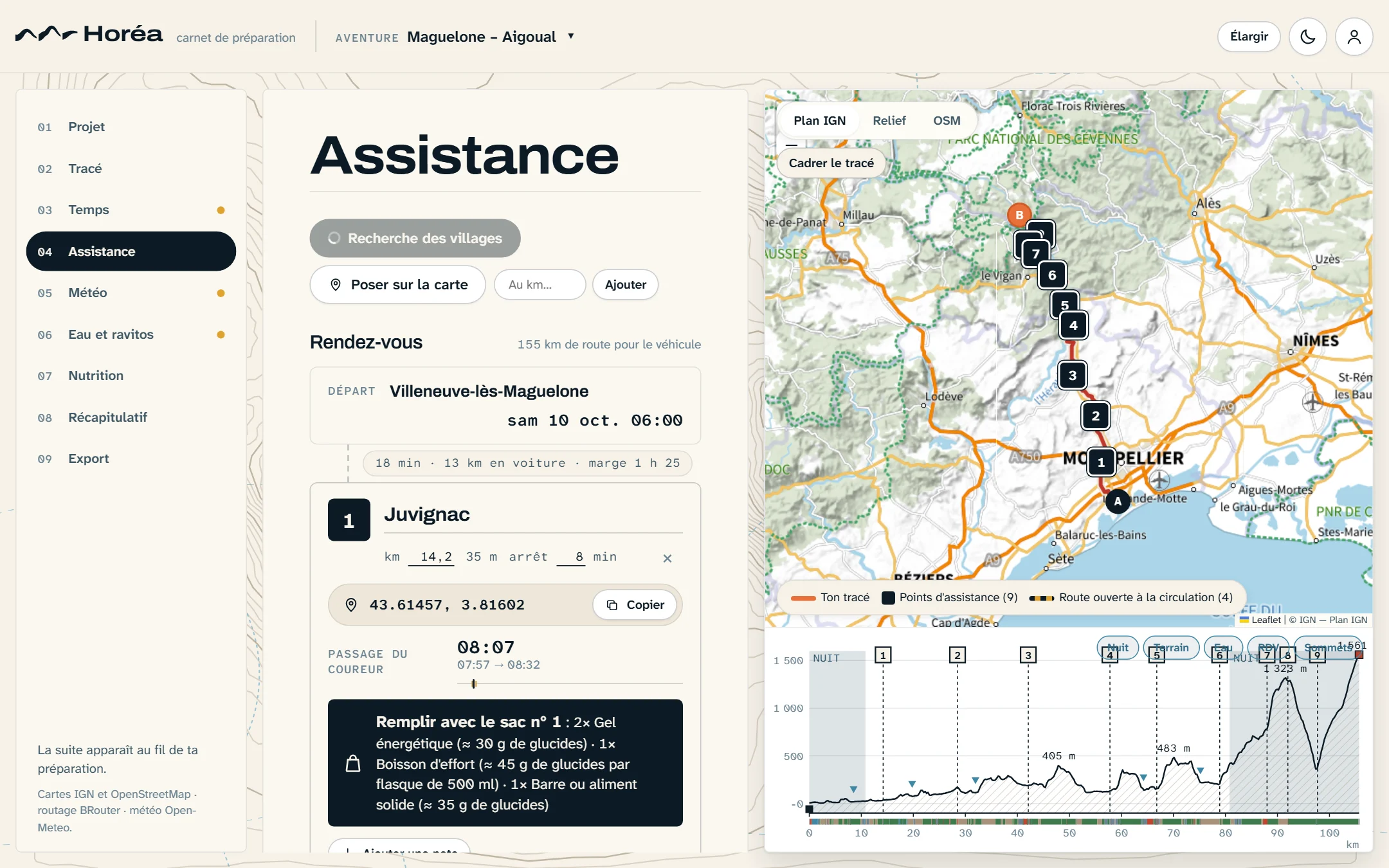Click assistance point 6 on the map
Screen dimensions: 1389x868
pos(1052,275)
